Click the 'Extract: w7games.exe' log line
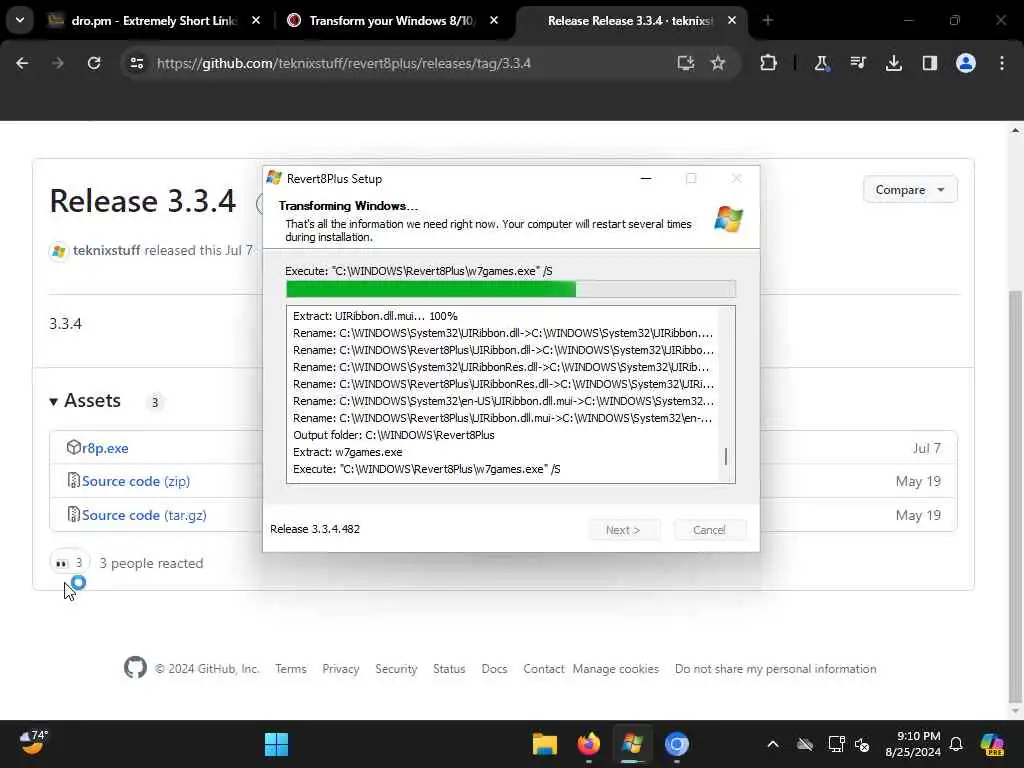 (x=347, y=452)
